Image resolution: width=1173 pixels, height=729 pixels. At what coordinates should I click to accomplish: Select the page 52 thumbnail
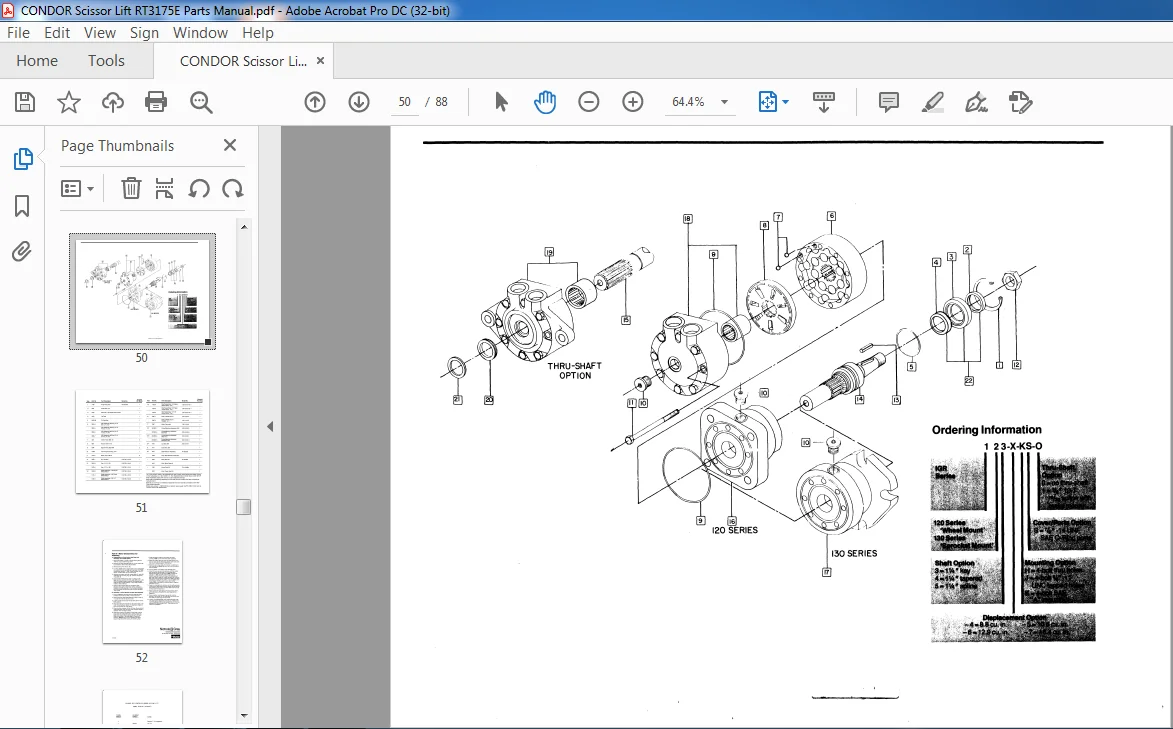point(142,591)
